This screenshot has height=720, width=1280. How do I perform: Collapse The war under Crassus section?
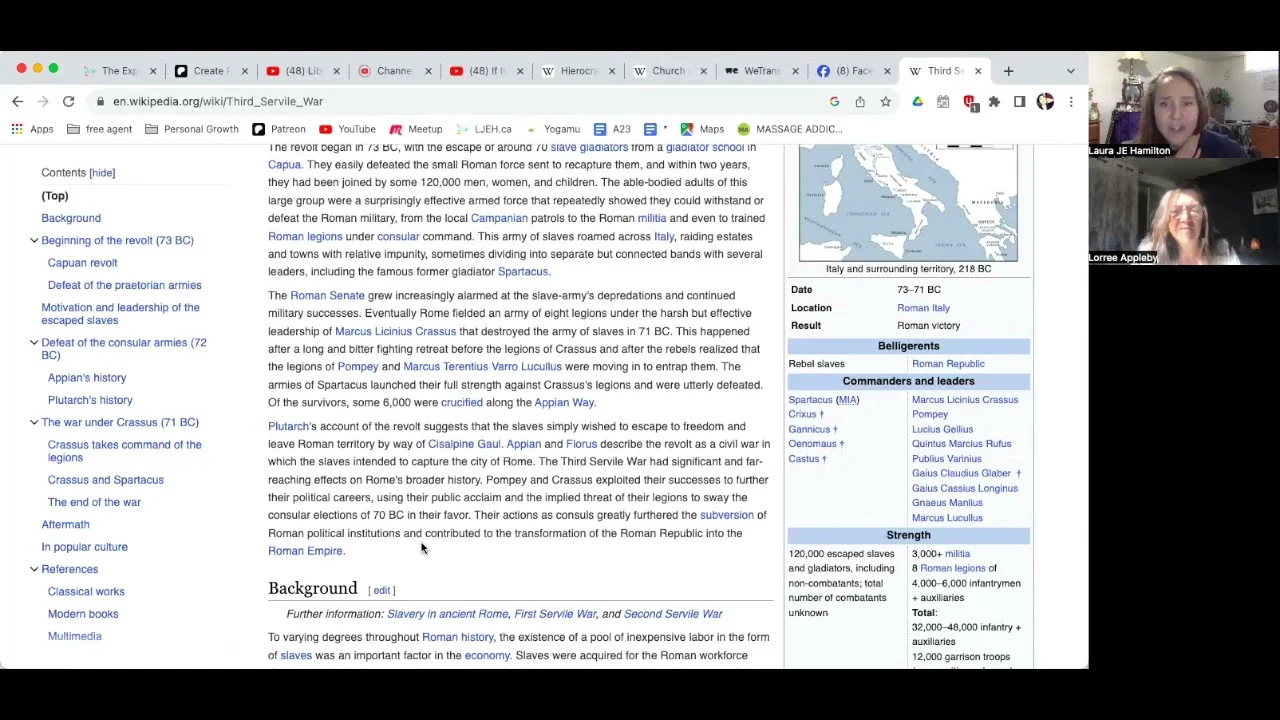click(x=34, y=422)
